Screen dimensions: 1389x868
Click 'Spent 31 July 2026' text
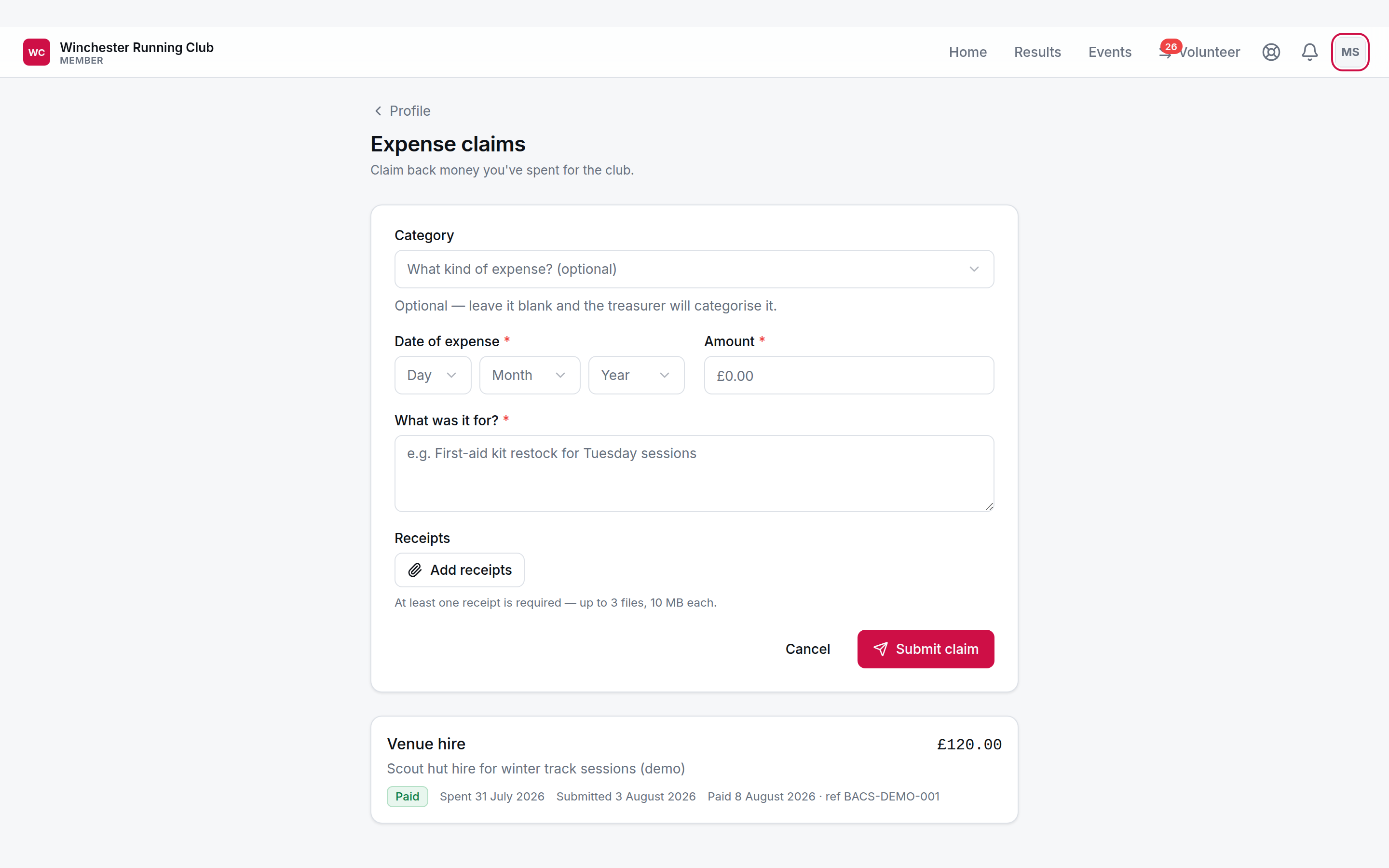coord(492,797)
